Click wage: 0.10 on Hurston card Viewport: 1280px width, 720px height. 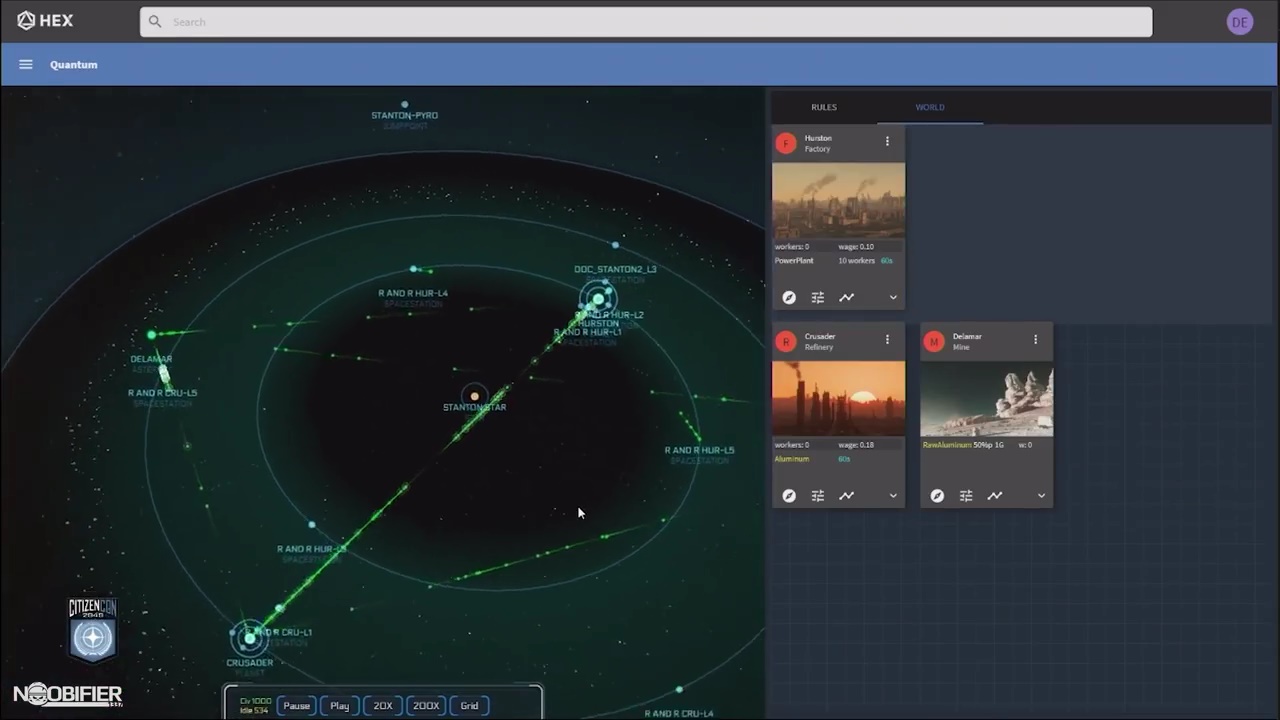pos(856,246)
